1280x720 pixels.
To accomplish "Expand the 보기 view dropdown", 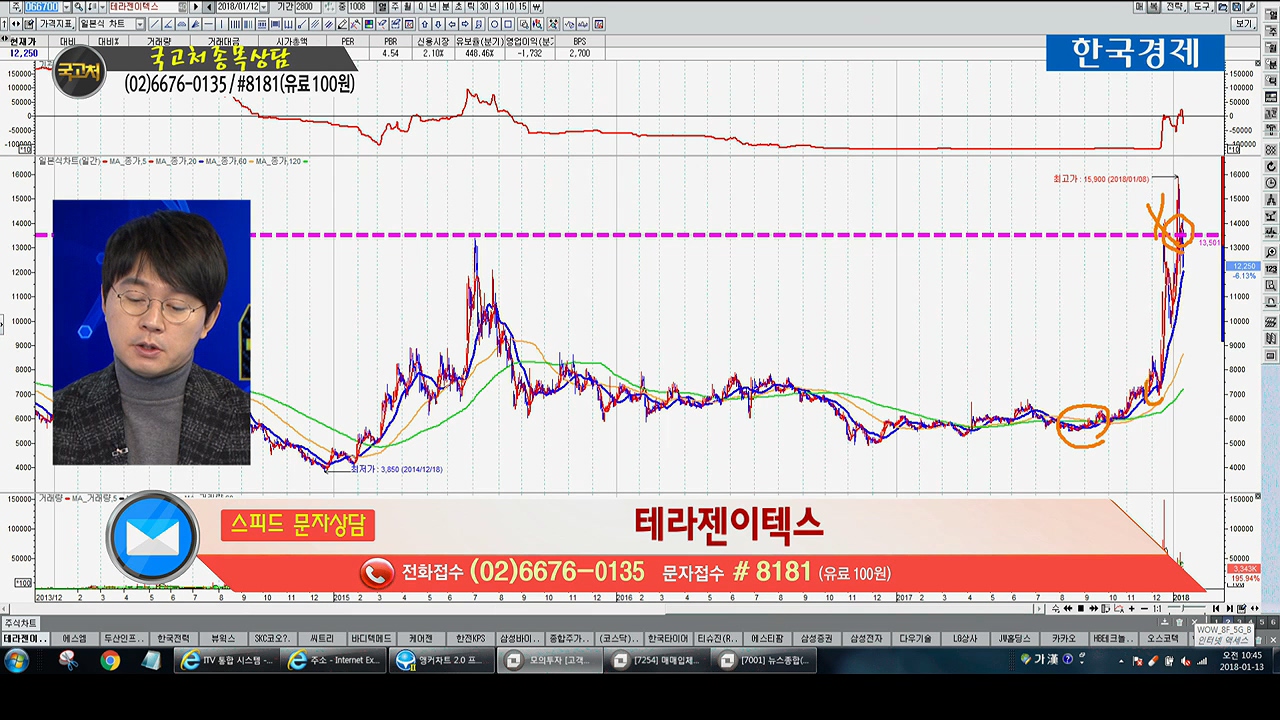I will (1244, 24).
